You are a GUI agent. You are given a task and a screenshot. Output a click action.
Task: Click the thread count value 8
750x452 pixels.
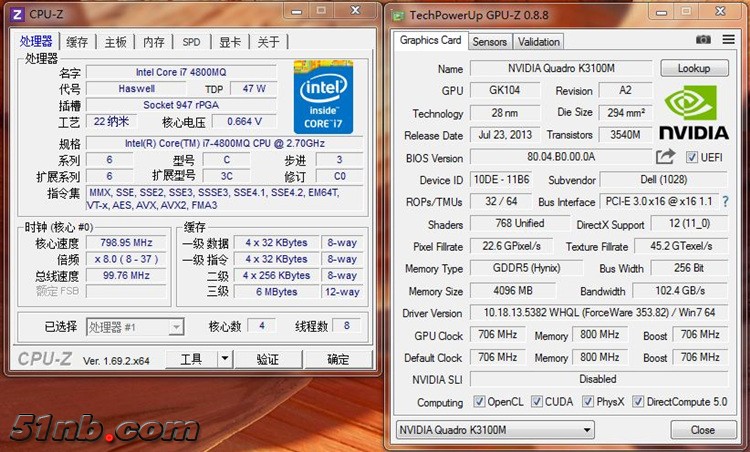(347, 326)
